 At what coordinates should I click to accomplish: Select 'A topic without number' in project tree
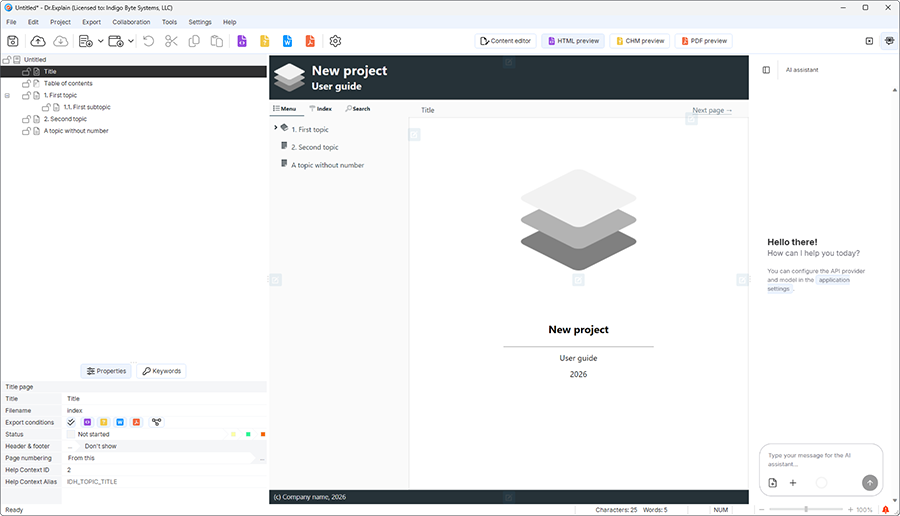tap(76, 131)
